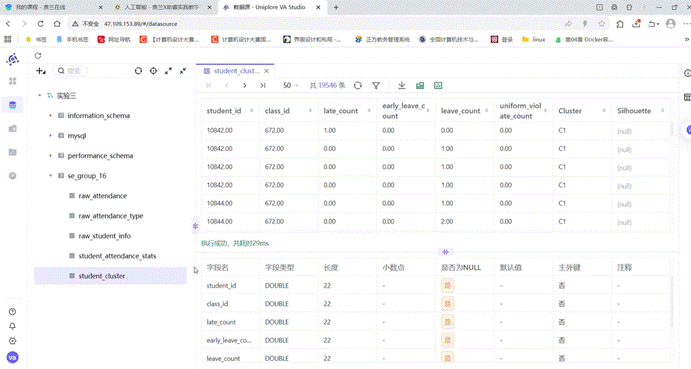Switch to the 我的课程 browser tab
This screenshot has width=691, height=369.
coord(53,7)
